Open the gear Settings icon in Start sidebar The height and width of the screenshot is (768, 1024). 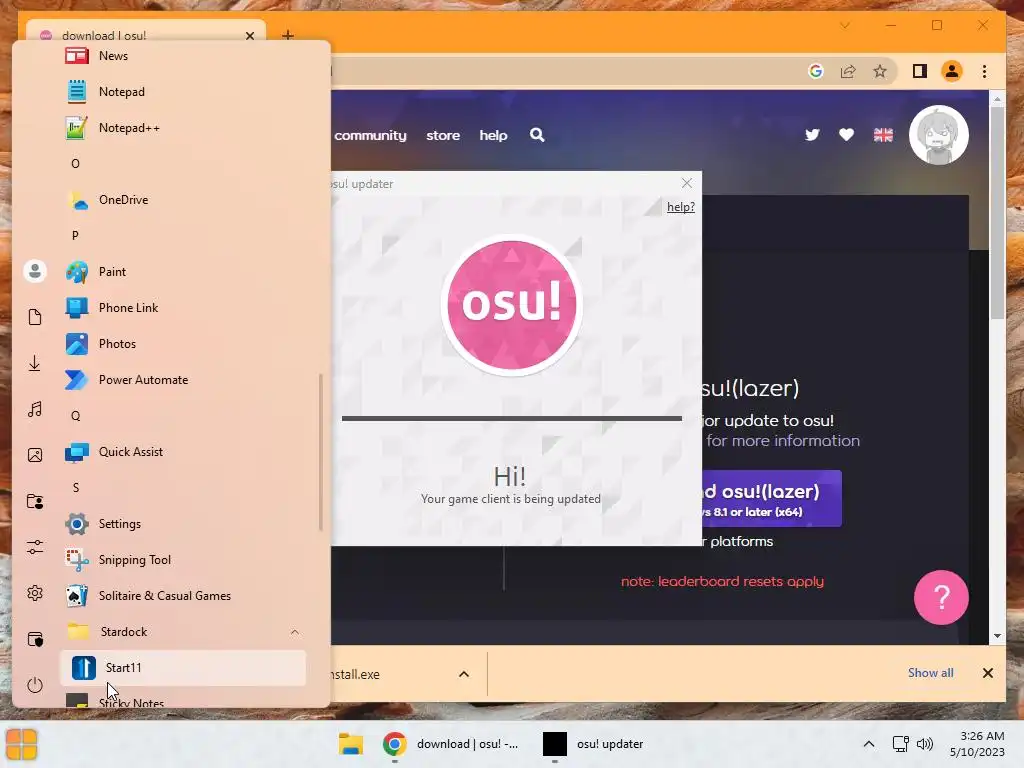pos(35,593)
